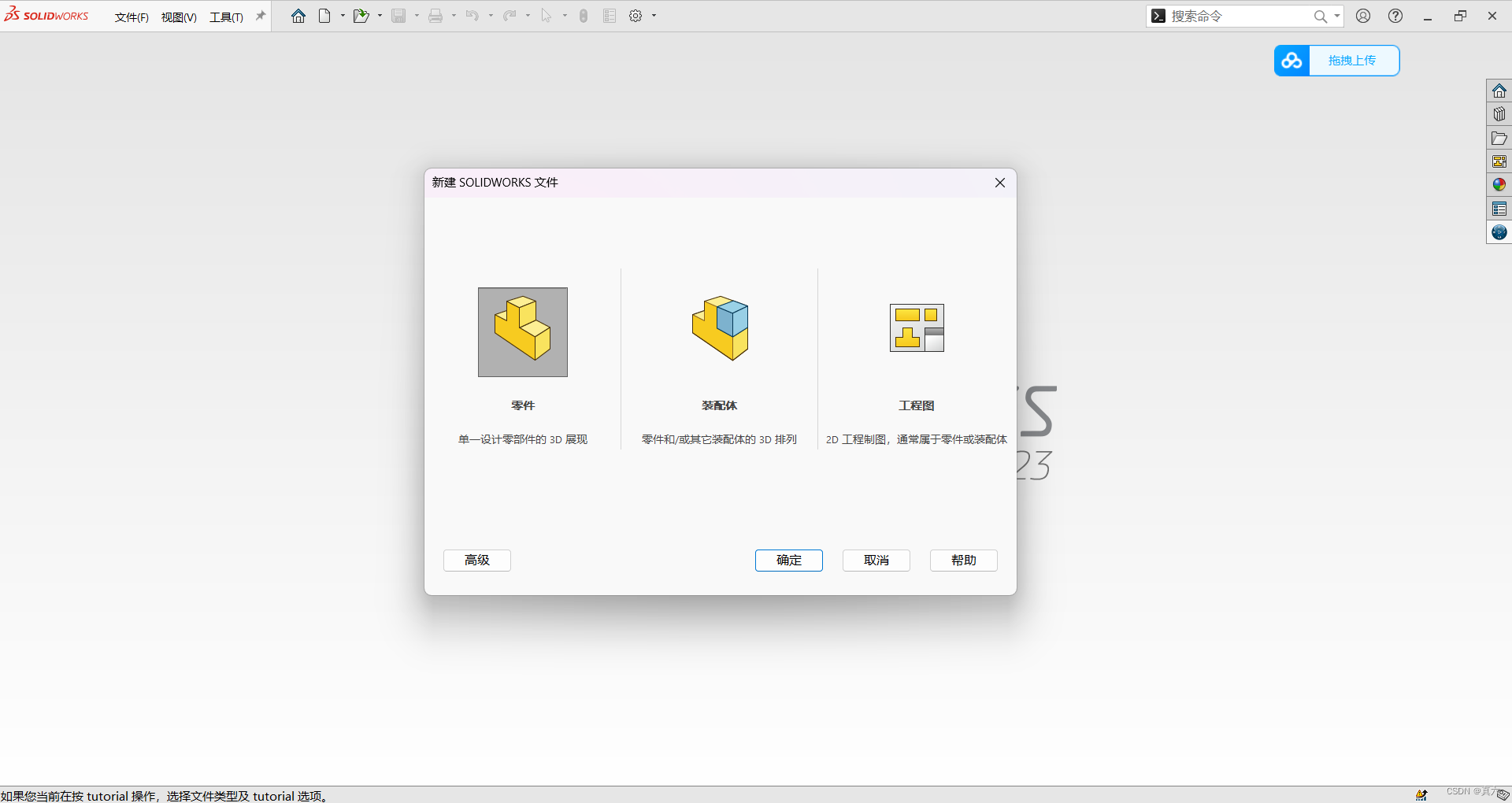The width and height of the screenshot is (1512, 803).
Task: Click the cloud upload icon
Action: pyautogui.click(x=1292, y=61)
